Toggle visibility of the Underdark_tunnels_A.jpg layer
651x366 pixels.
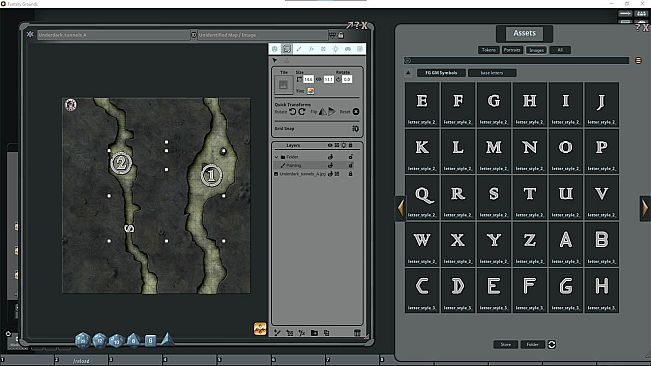point(330,174)
